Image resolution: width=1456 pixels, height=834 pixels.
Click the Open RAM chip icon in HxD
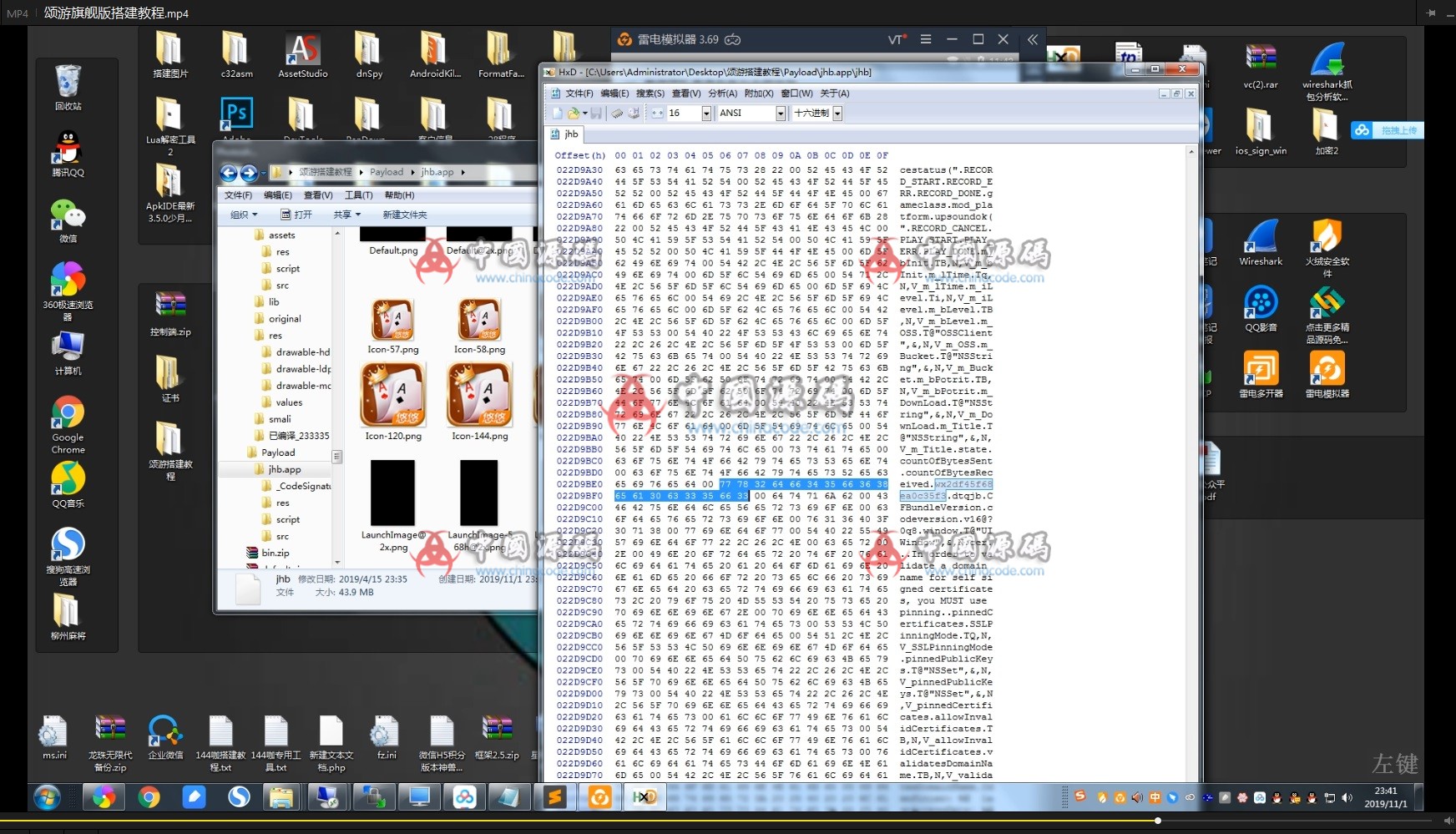[616, 114]
